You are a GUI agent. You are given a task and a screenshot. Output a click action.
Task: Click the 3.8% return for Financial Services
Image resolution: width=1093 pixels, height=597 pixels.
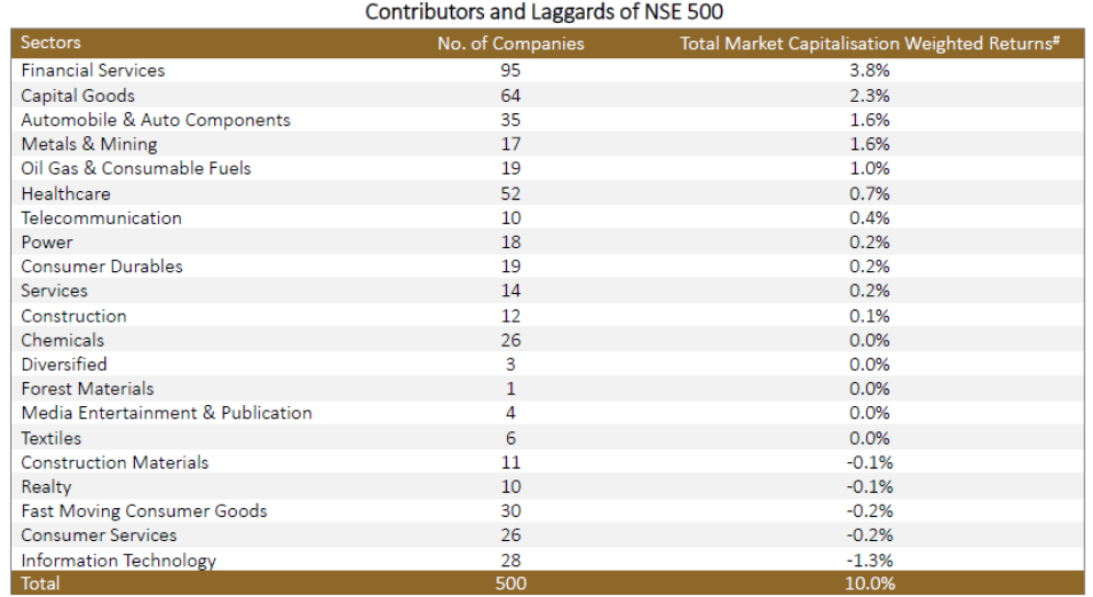point(869,70)
